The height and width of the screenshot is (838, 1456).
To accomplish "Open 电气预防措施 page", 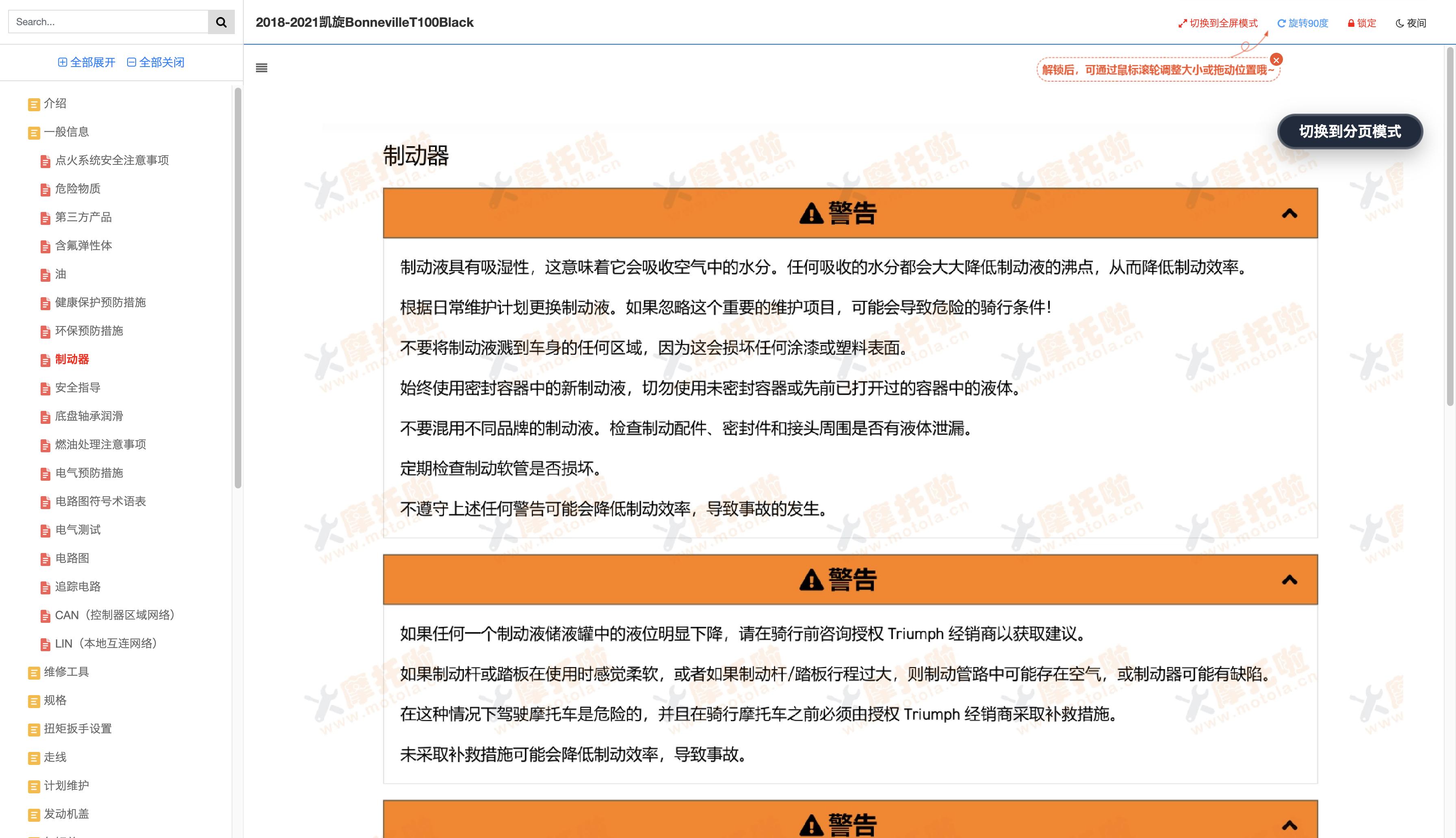I will (x=89, y=473).
